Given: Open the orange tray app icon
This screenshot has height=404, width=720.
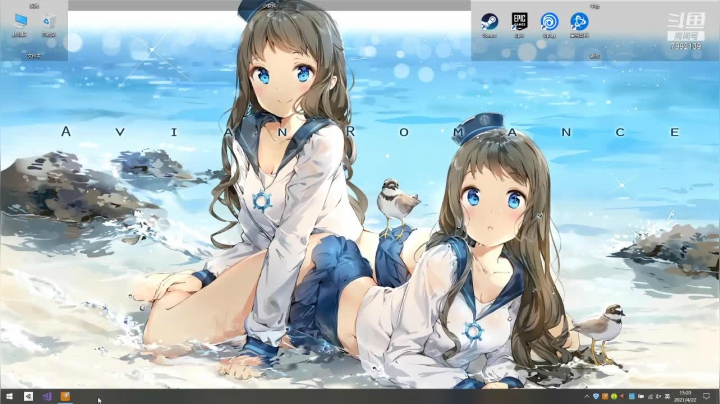Looking at the screenshot, I should coord(605,396).
